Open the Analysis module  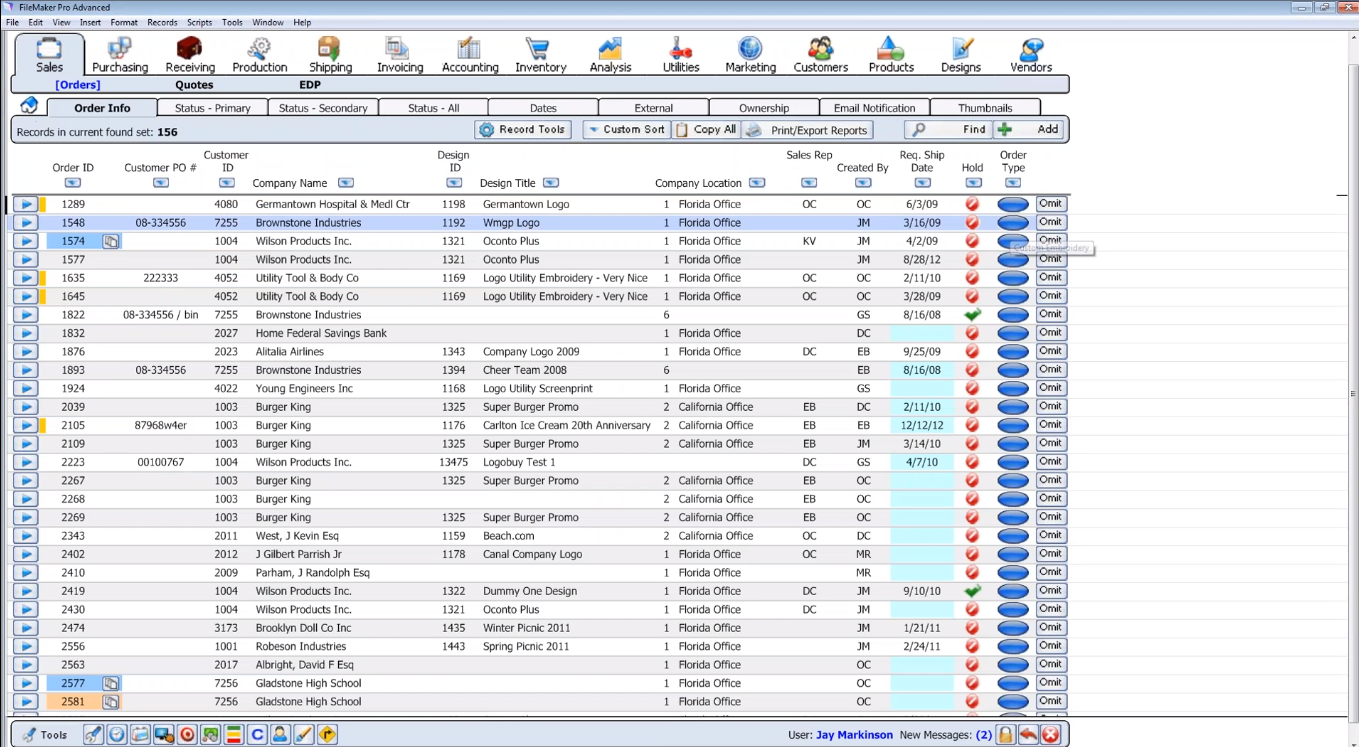click(610, 53)
